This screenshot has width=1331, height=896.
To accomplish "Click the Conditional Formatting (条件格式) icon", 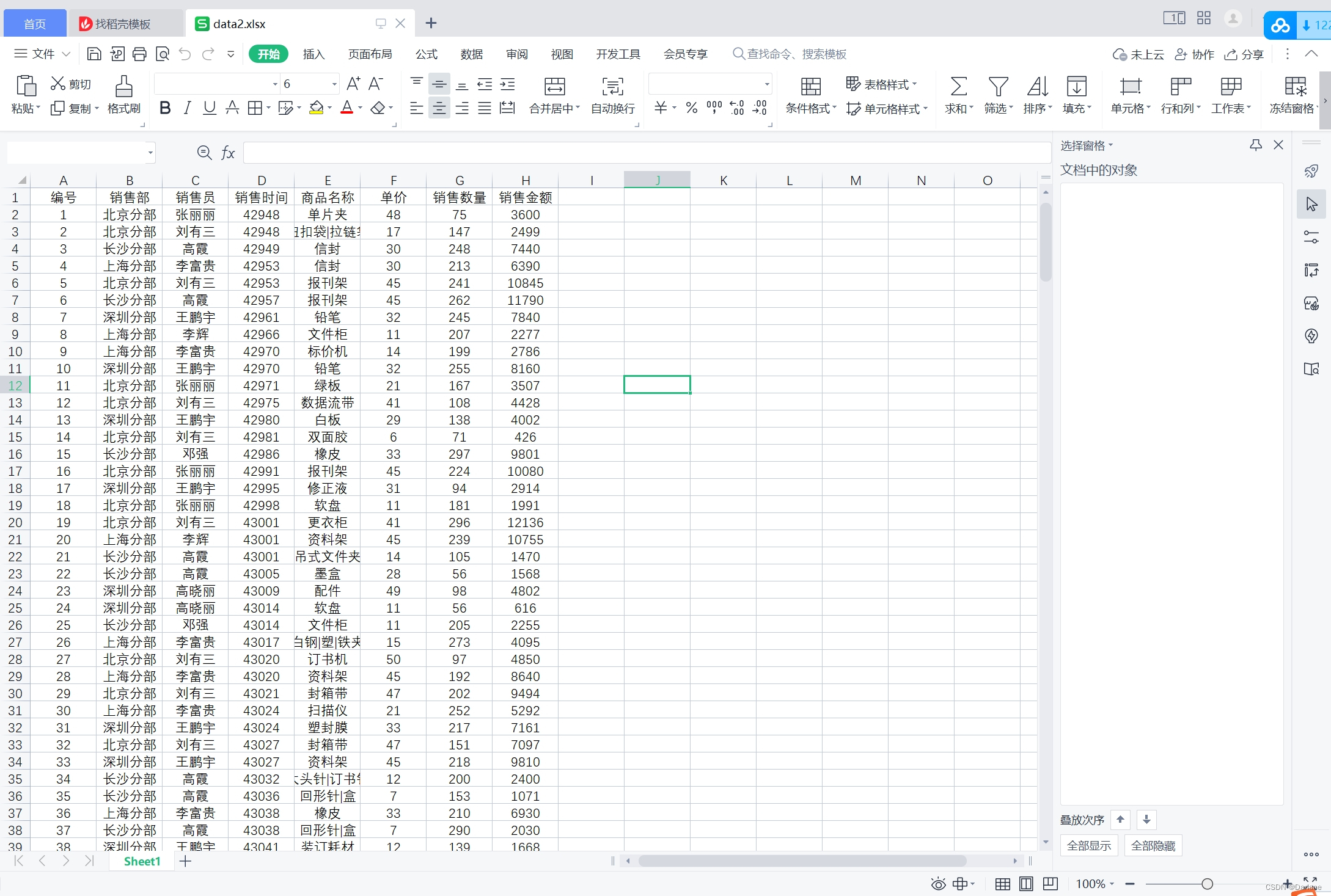I will click(x=810, y=87).
